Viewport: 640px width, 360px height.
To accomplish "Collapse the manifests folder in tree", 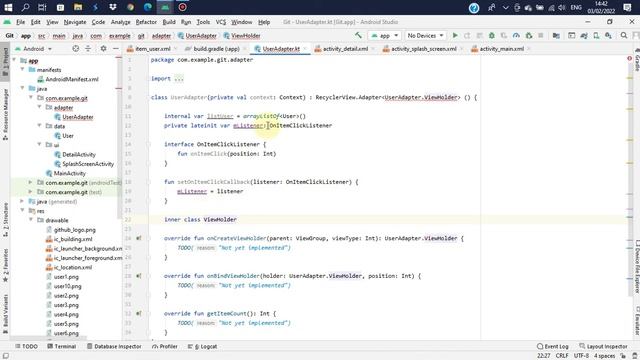I will coord(22,70).
